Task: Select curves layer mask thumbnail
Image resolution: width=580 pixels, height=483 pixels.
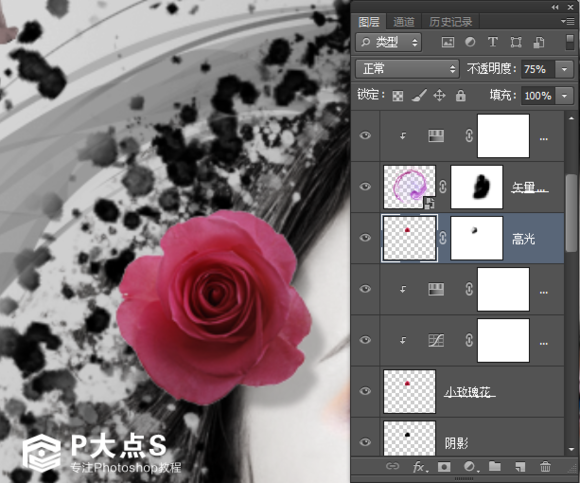Action: coord(503,340)
